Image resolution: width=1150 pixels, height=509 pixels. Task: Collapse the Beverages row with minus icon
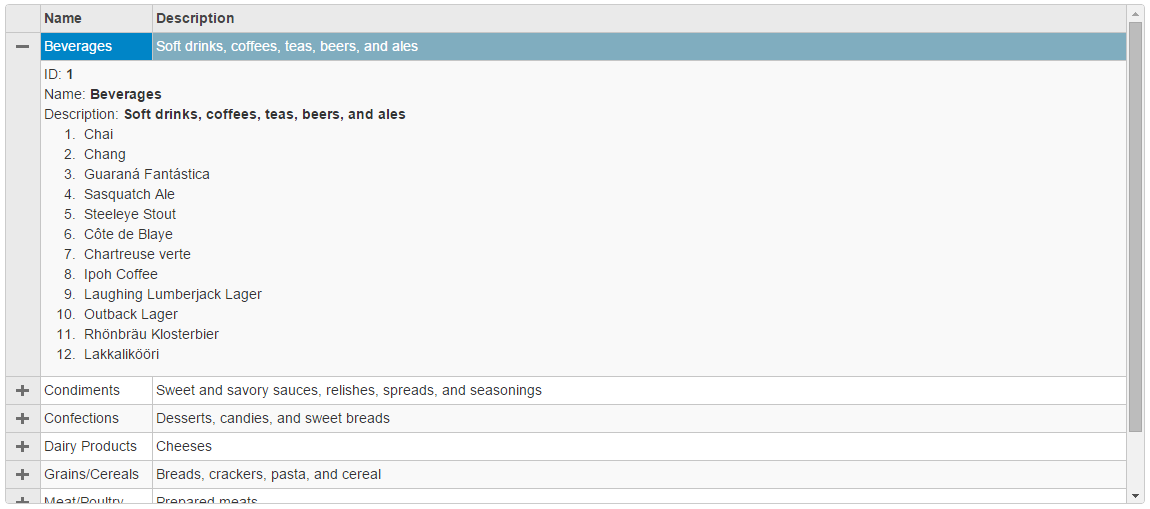point(23,46)
